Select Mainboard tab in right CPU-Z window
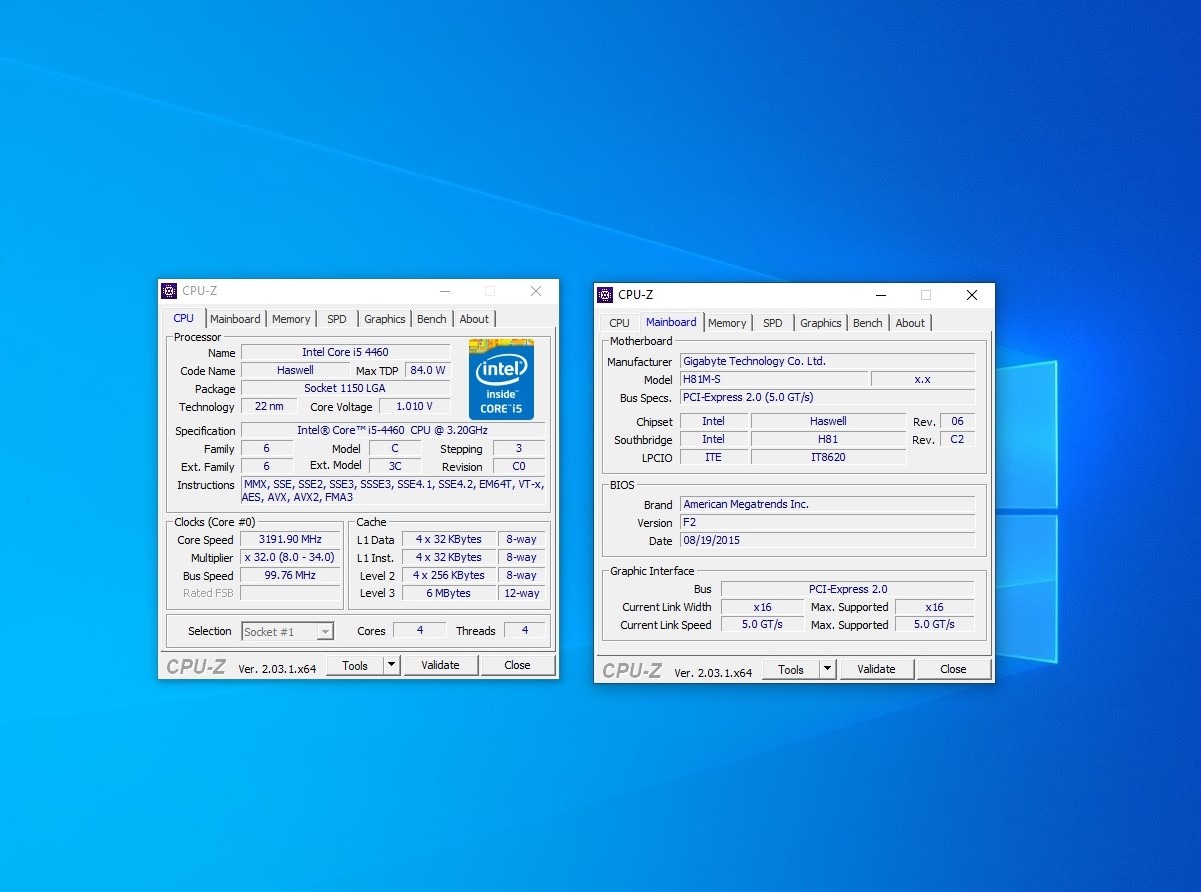The image size is (1201, 892). click(671, 322)
